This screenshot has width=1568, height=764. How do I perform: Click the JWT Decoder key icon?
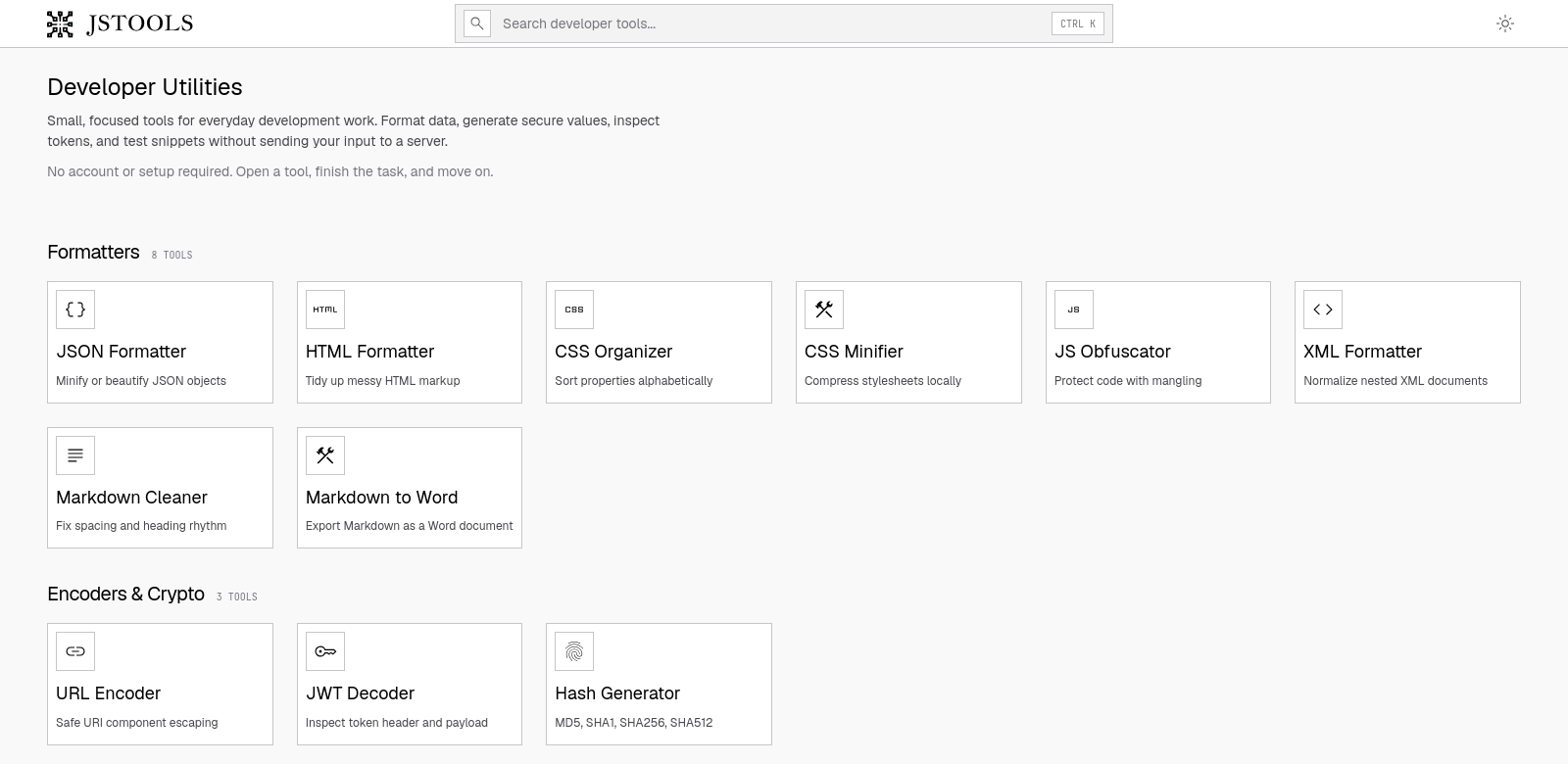pyautogui.click(x=325, y=651)
